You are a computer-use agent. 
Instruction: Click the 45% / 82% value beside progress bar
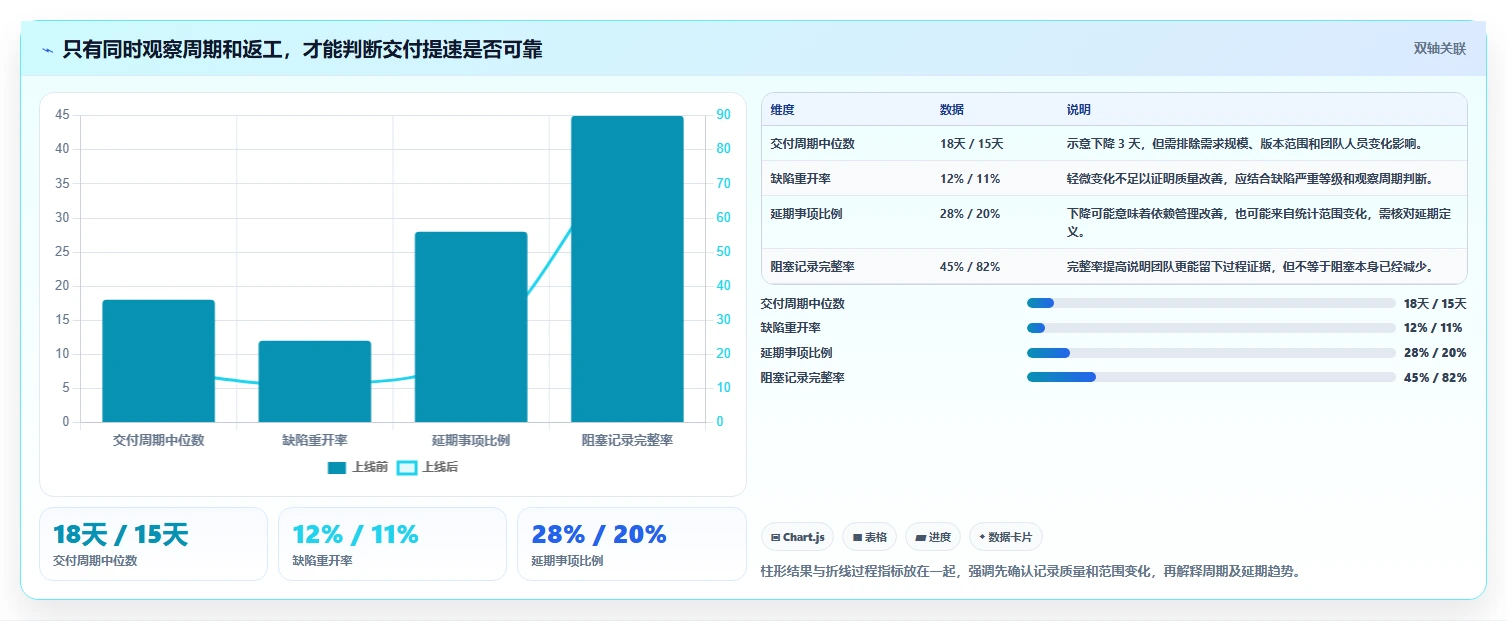coord(1435,378)
